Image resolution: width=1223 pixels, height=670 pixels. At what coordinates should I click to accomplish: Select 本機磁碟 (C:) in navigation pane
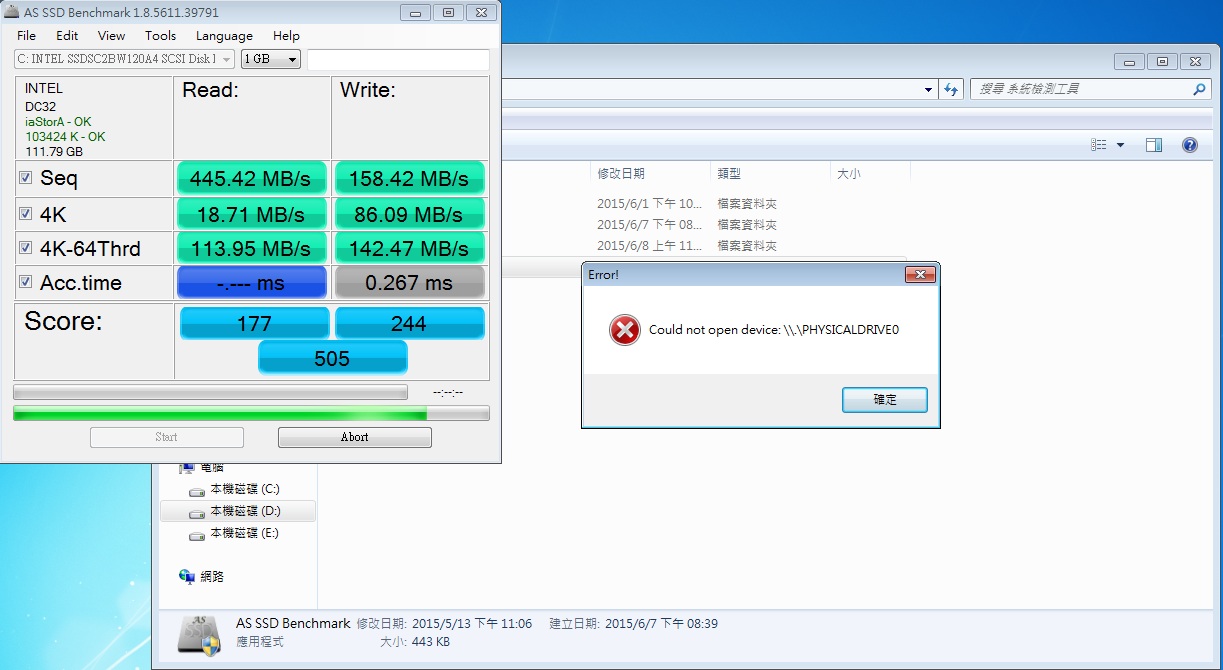(244, 489)
